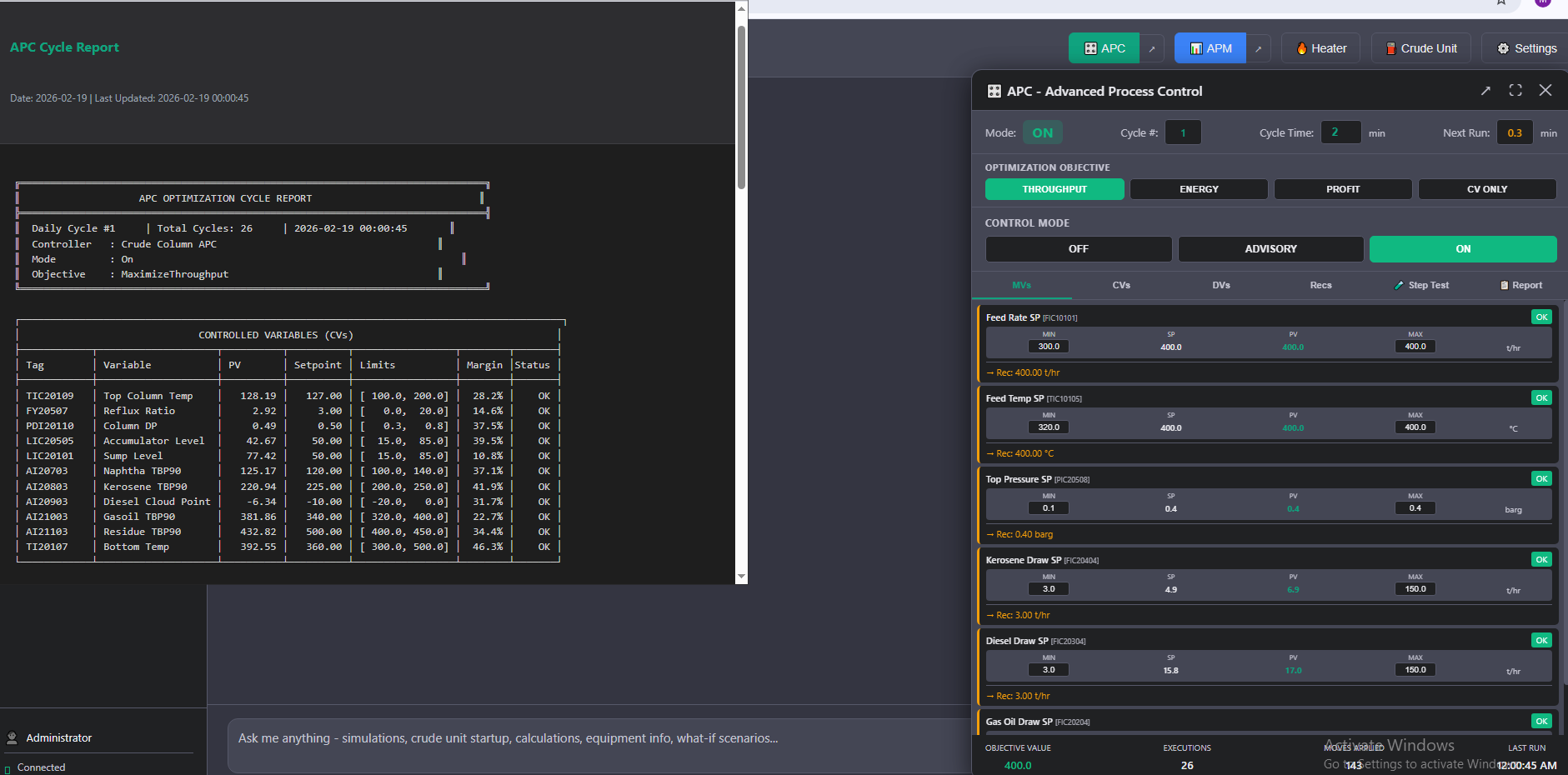Open the APC panel button
The height and width of the screenshot is (775, 1568).
[x=1104, y=48]
